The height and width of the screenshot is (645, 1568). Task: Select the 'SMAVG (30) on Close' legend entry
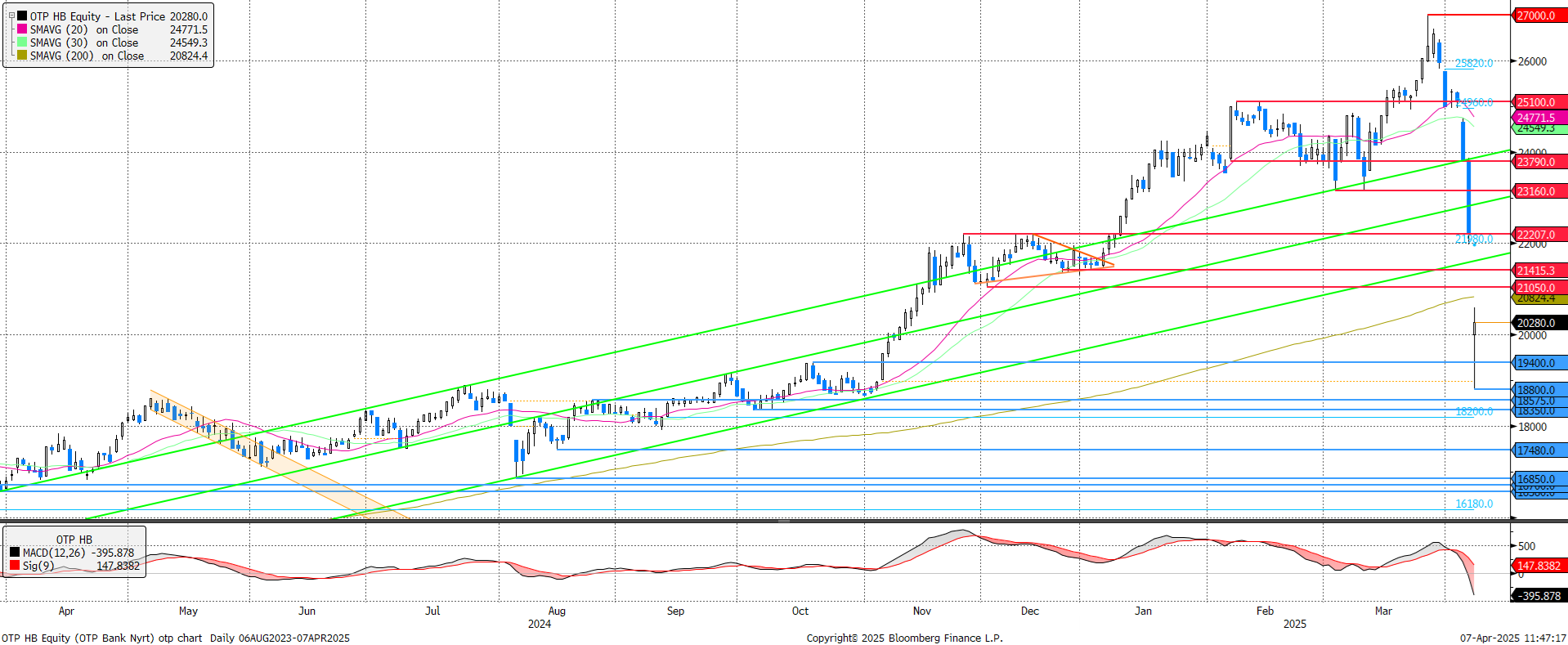click(84, 43)
